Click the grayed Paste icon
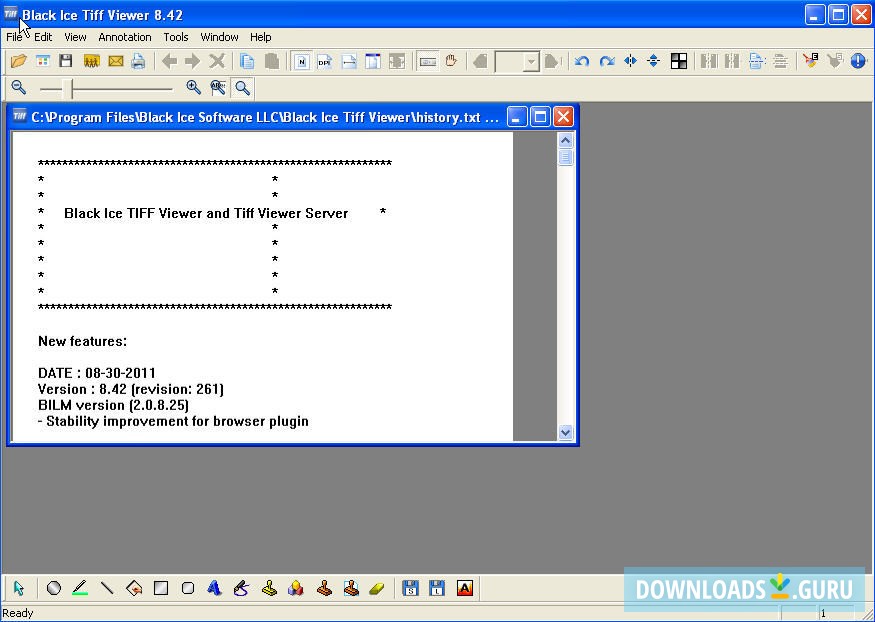Viewport: 875px width, 622px height. (271, 61)
